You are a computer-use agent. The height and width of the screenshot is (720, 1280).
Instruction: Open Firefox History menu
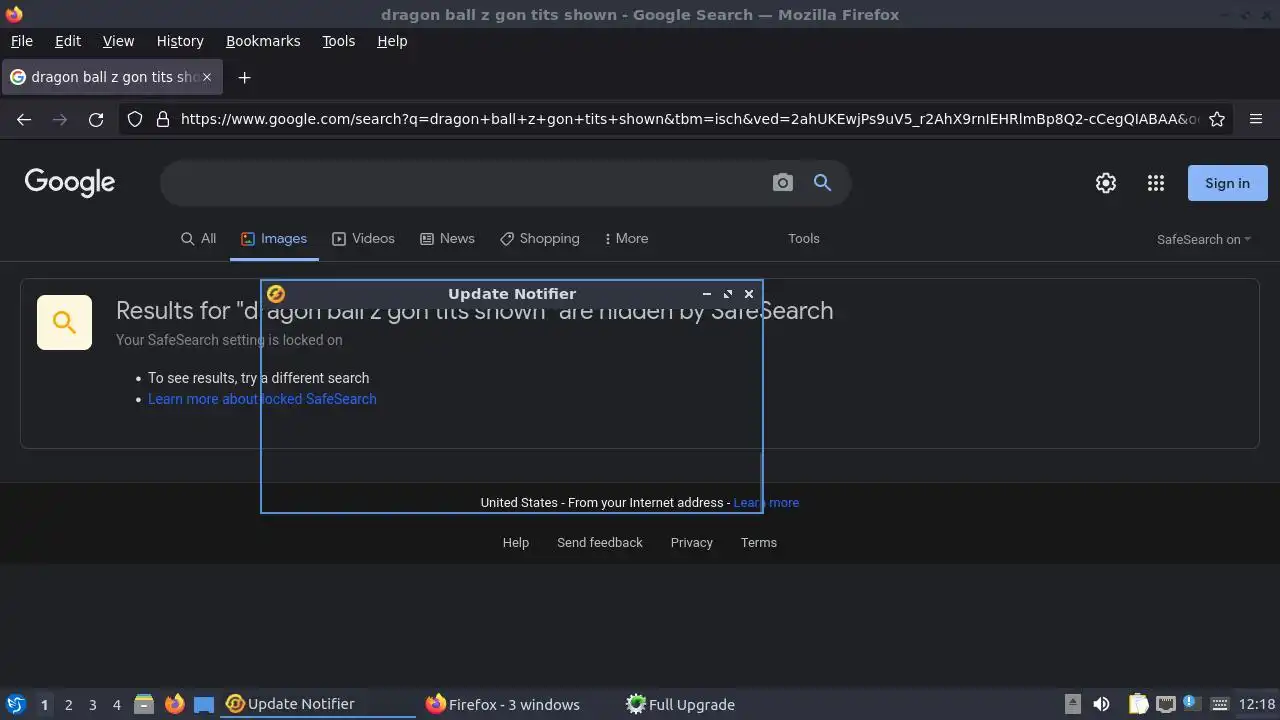click(180, 41)
